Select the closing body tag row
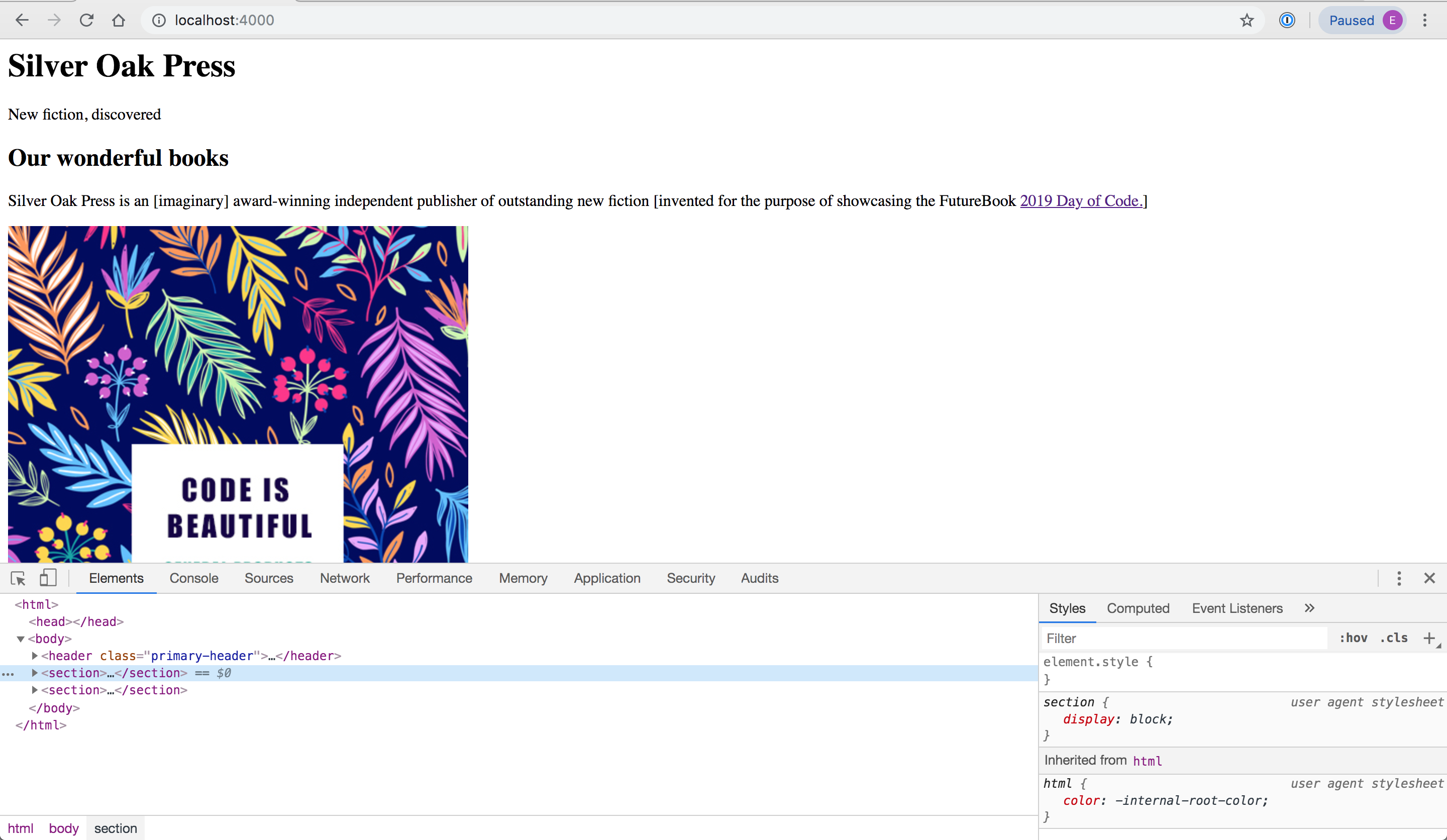1447x840 pixels. click(x=55, y=708)
